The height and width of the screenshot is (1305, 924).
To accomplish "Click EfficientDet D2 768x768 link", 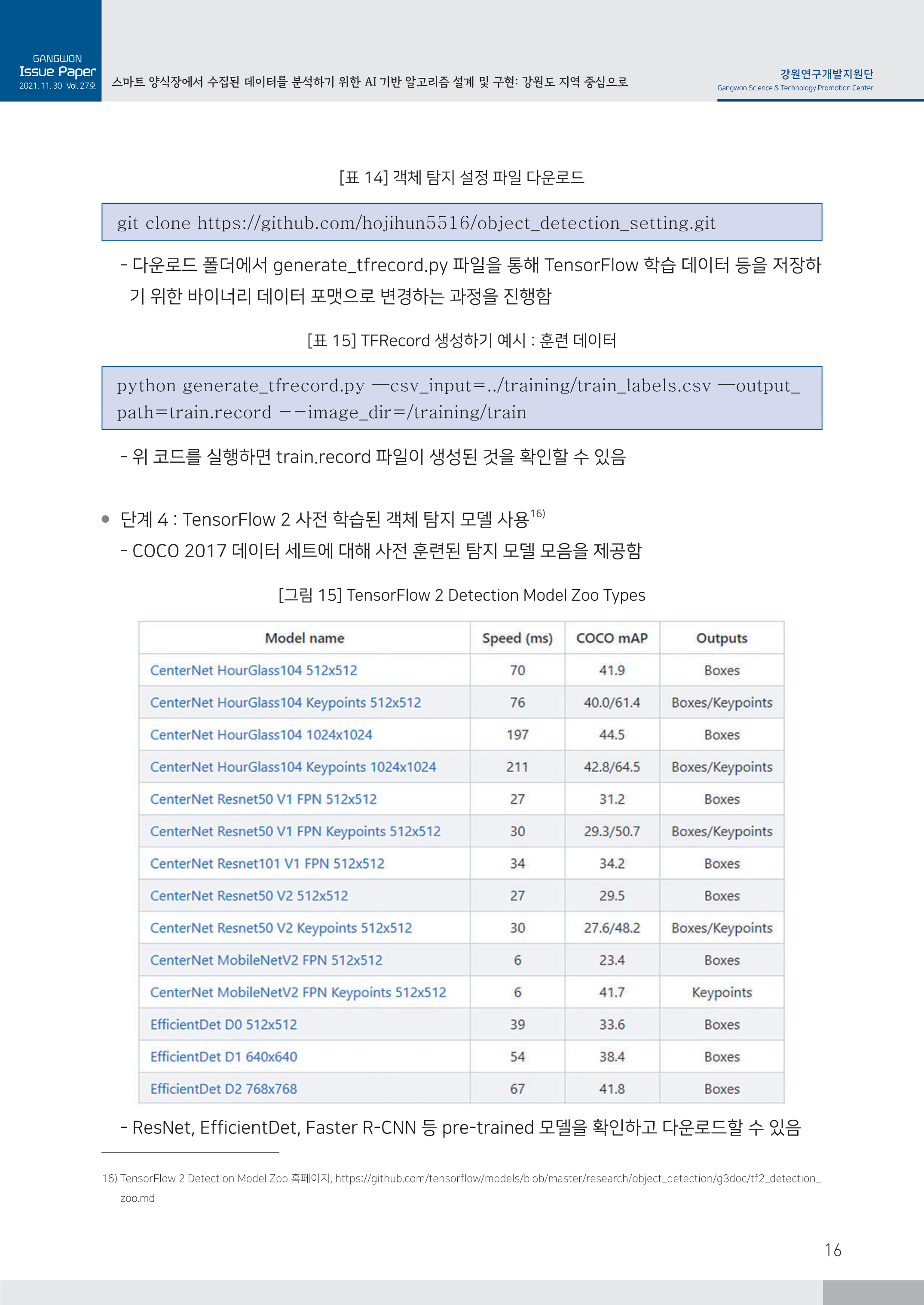I will (x=223, y=1089).
